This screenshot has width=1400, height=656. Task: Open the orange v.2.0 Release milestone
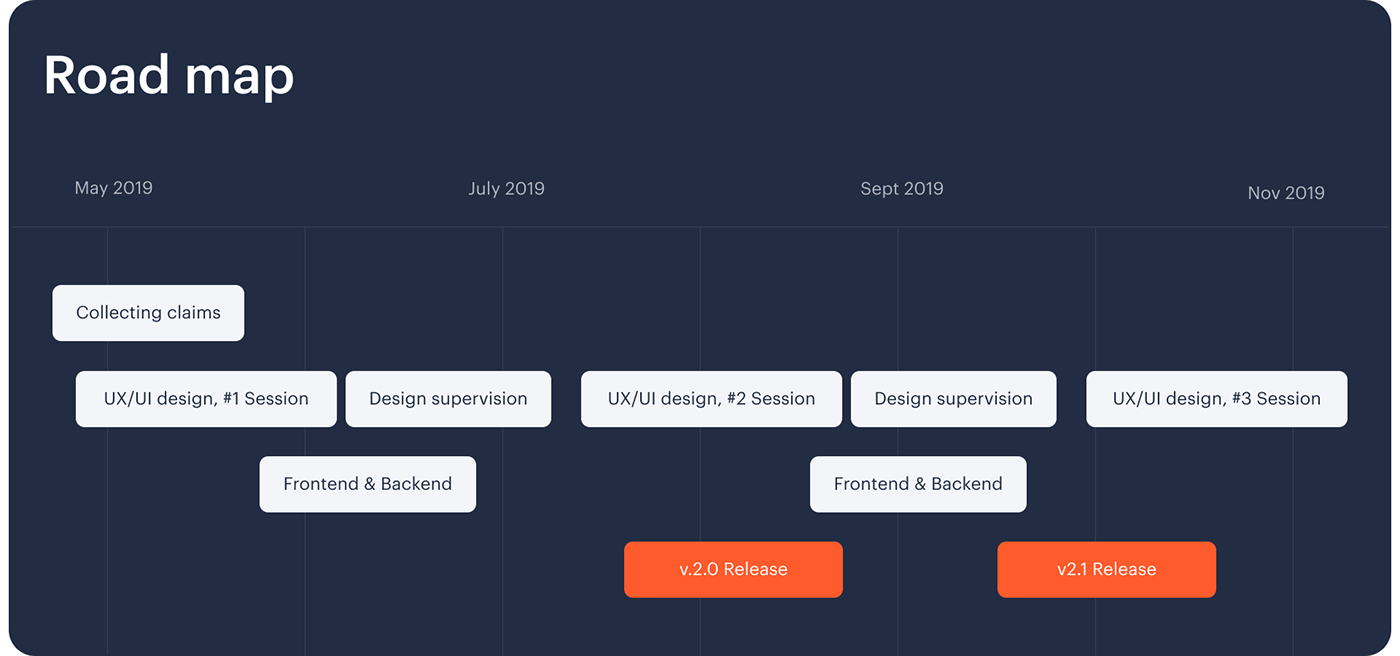(x=733, y=570)
